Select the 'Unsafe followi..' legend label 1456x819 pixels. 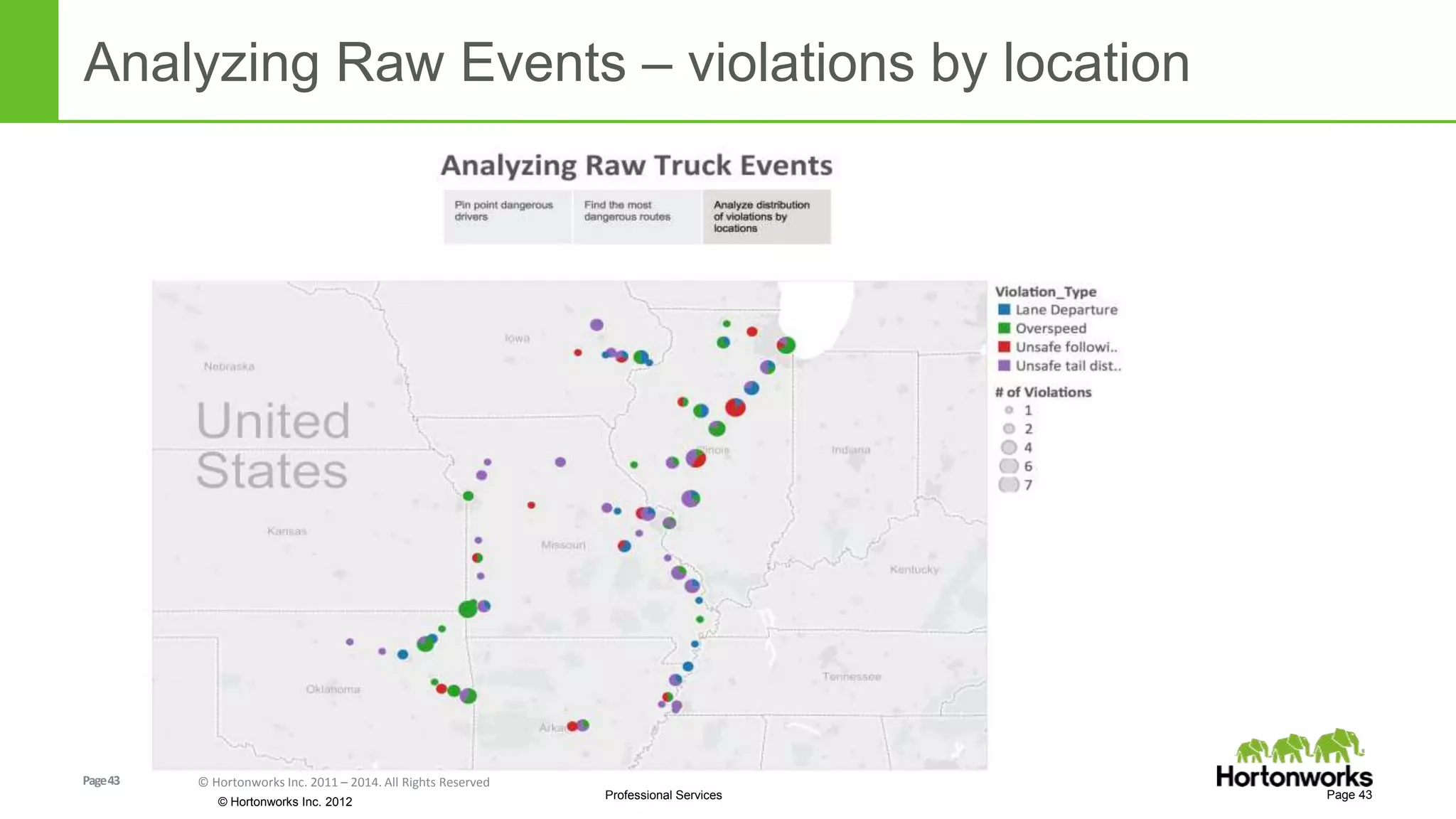(x=1066, y=347)
